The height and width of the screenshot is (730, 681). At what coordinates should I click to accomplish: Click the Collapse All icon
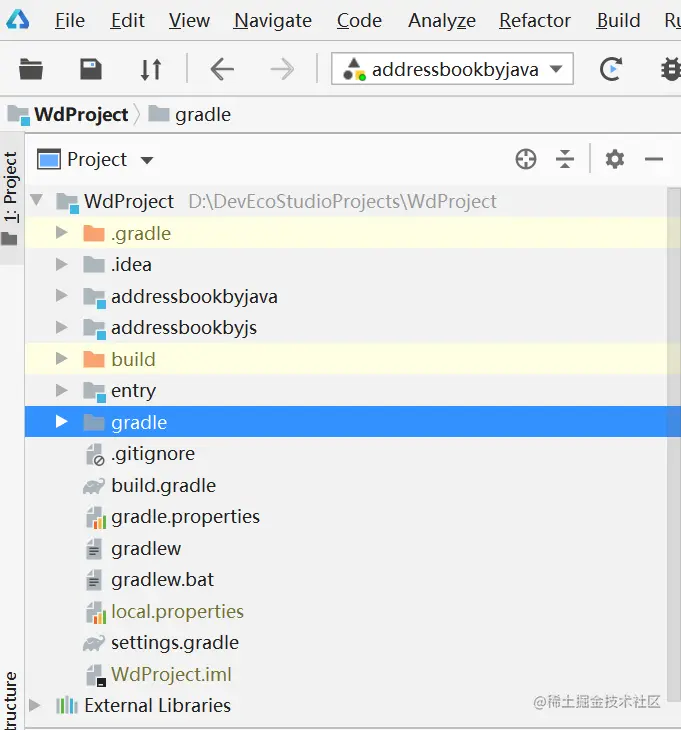565,159
